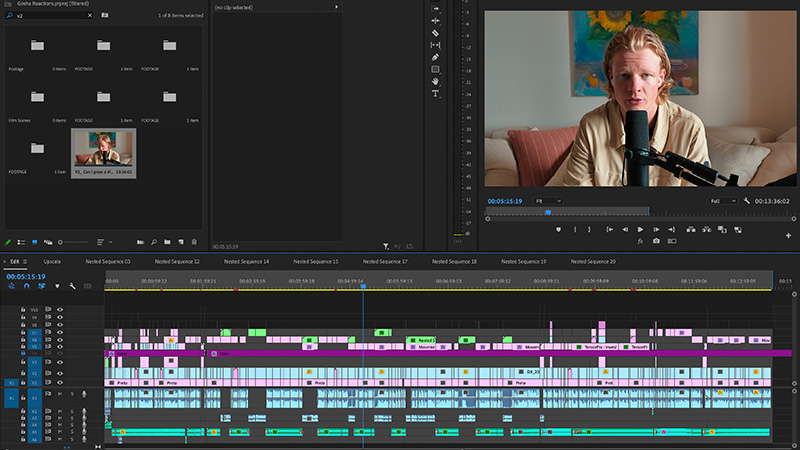Toggle Linked Selection in timeline
This screenshot has height=450, width=800.
pyautogui.click(x=42, y=286)
